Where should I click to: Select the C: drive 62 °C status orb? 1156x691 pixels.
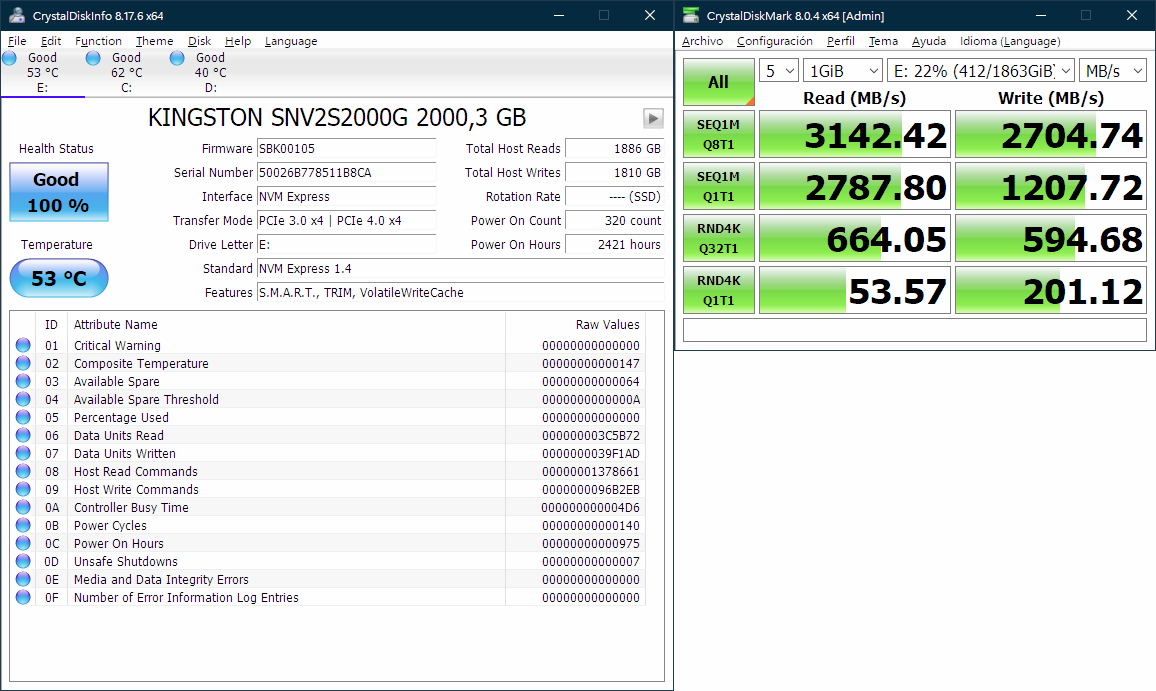tap(94, 59)
